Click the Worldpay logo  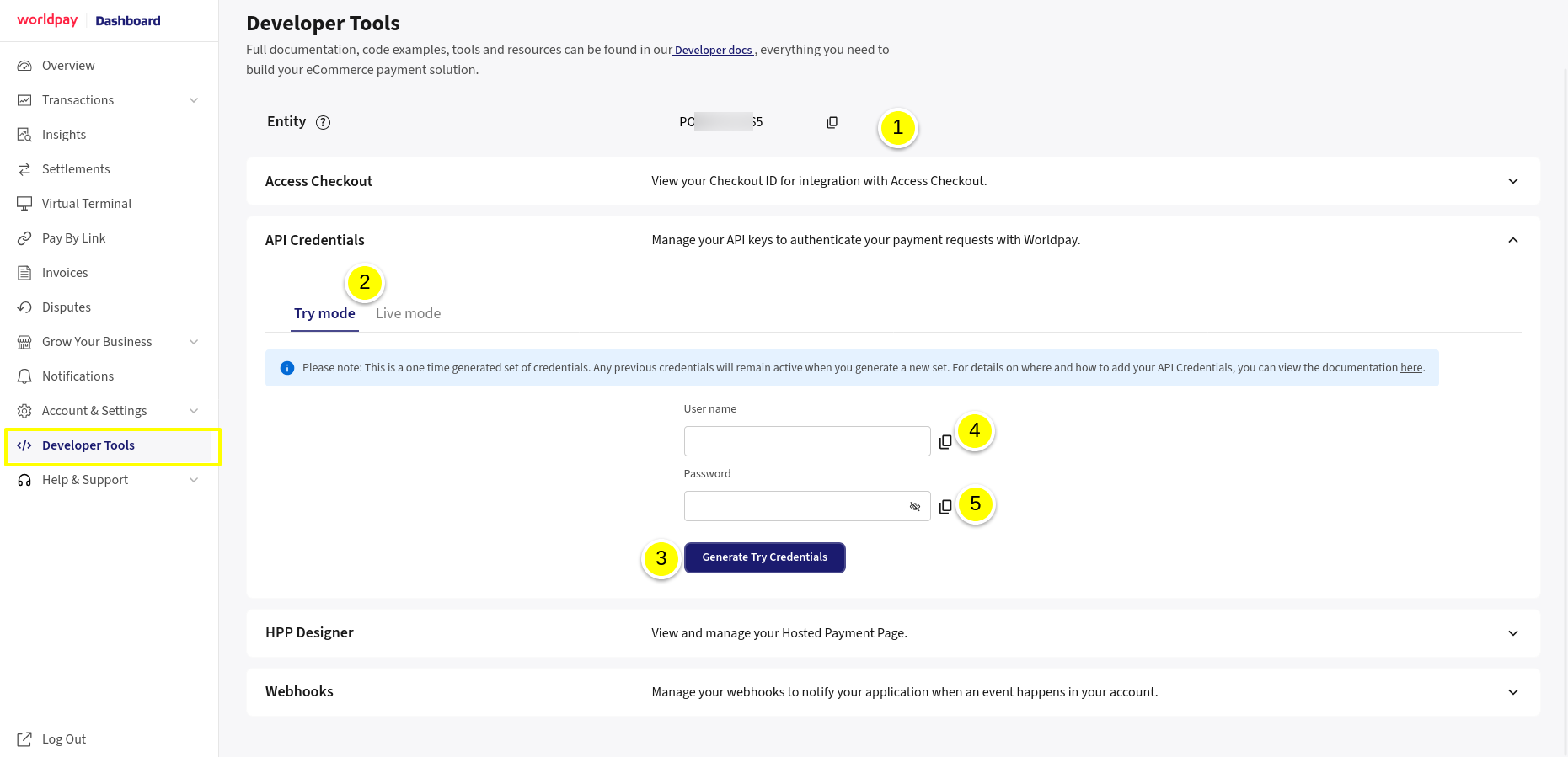pos(47,20)
